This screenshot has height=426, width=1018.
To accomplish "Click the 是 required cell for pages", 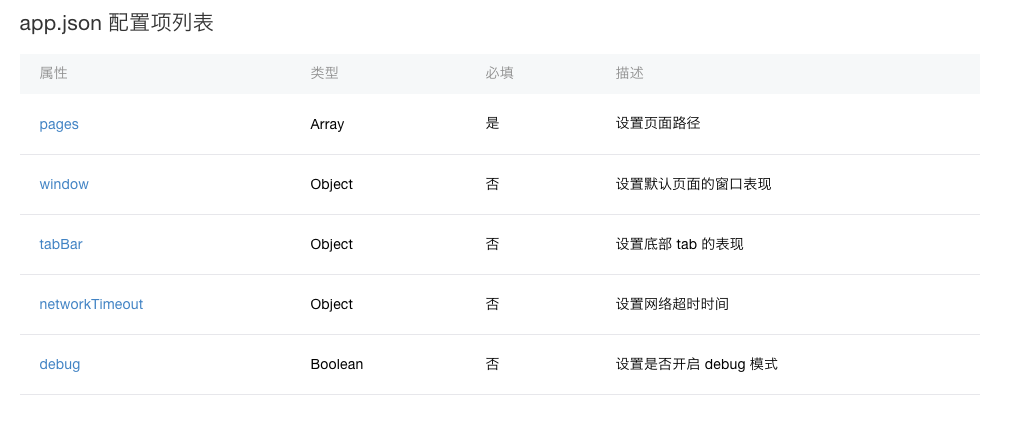I will [492, 123].
